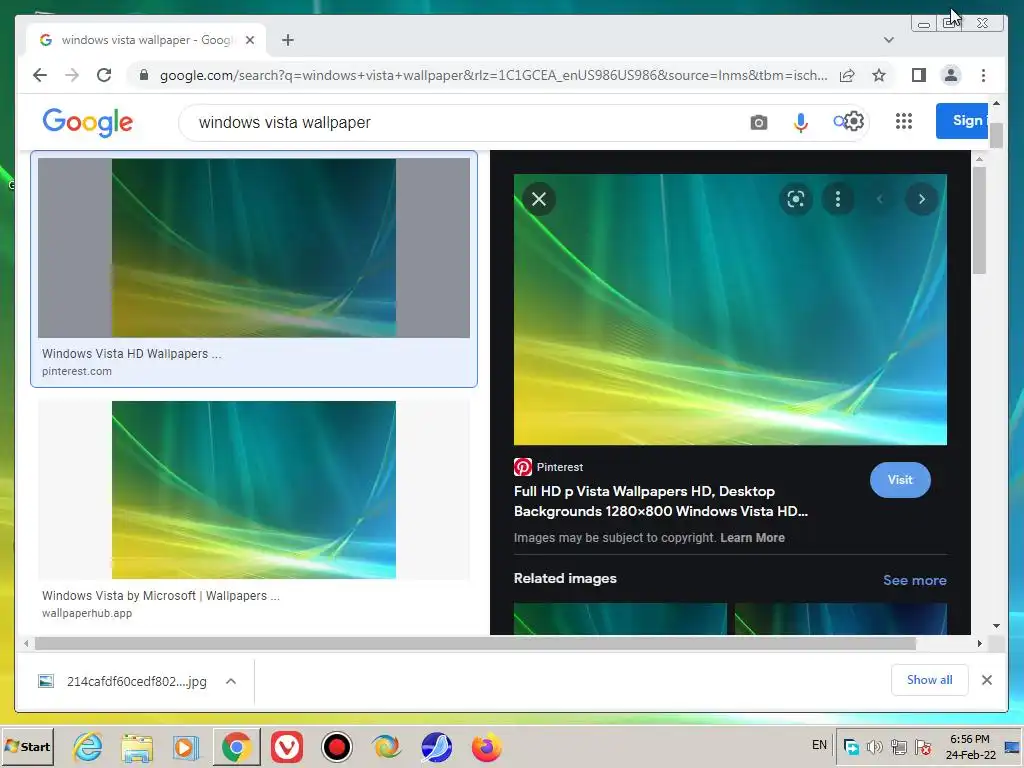Search by image using the camera icon
1024x768 pixels.
point(759,122)
